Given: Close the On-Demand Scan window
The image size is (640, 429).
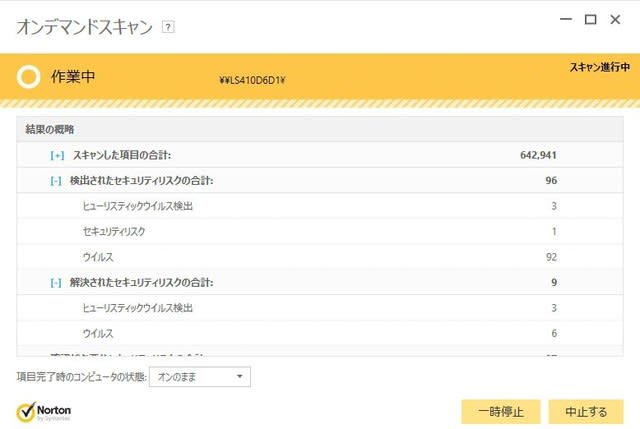Looking at the screenshot, I should coord(618,19).
